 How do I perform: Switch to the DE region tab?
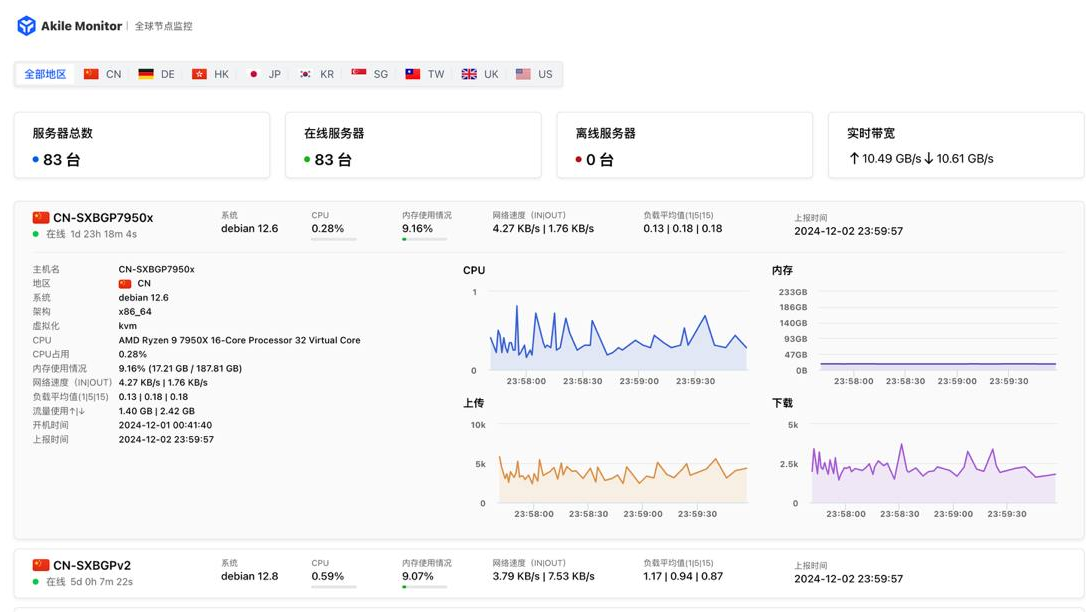(x=157, y=74)
